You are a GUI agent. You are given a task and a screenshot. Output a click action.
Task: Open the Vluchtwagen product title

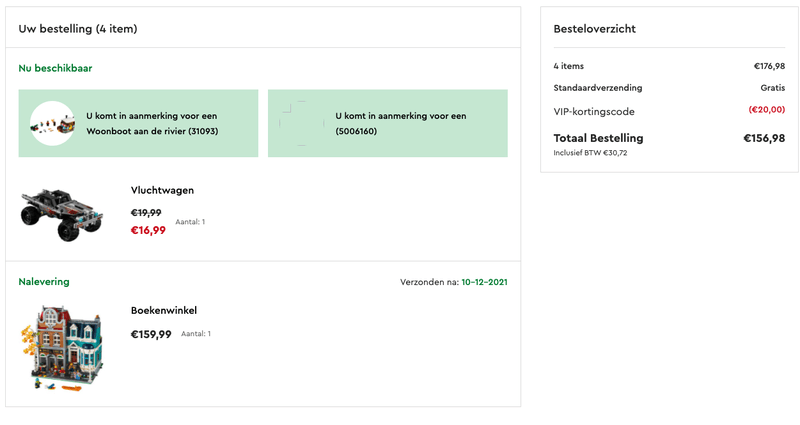[162, 190]
